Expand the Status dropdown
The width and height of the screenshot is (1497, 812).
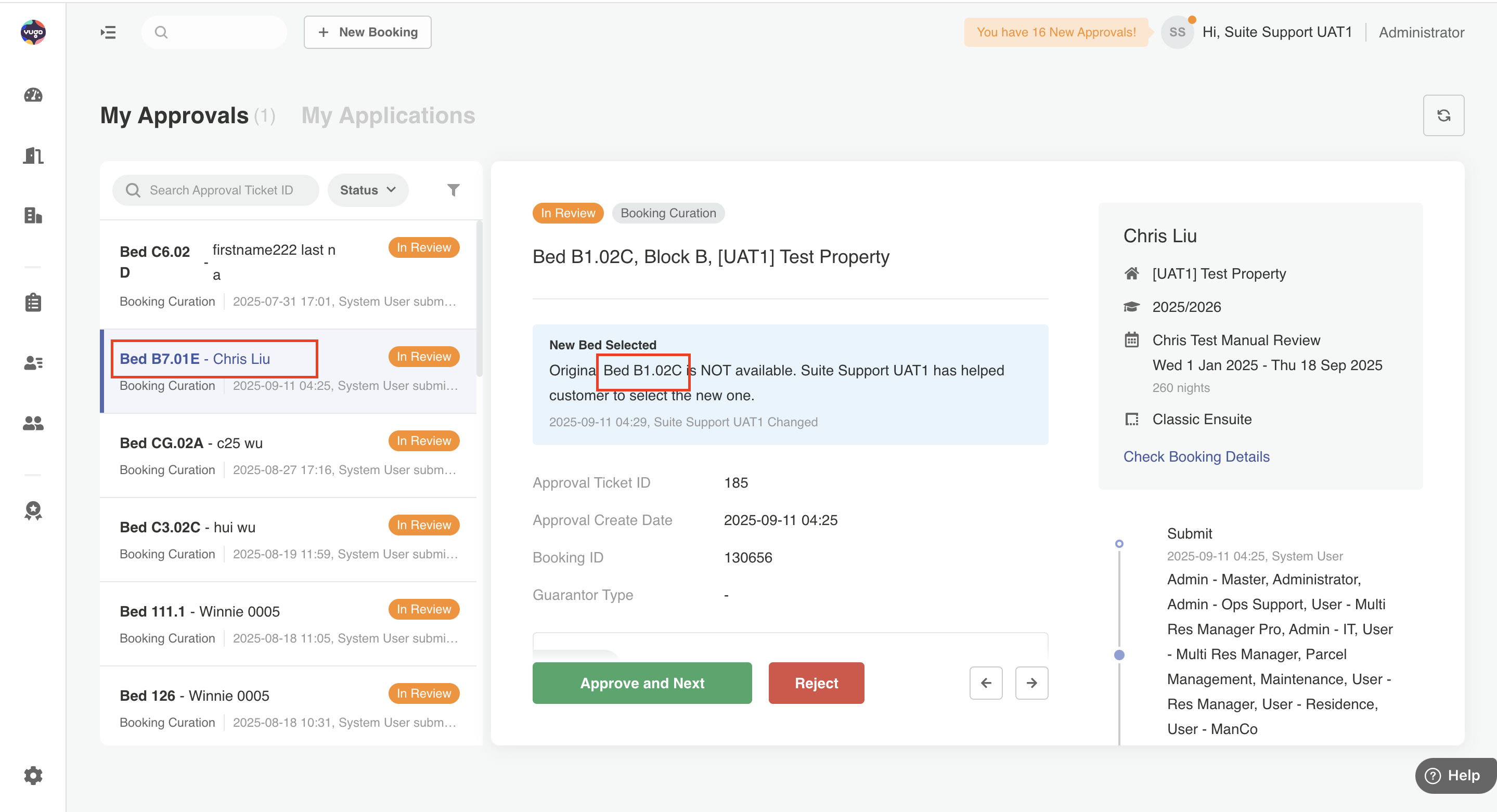pos(368,190)
